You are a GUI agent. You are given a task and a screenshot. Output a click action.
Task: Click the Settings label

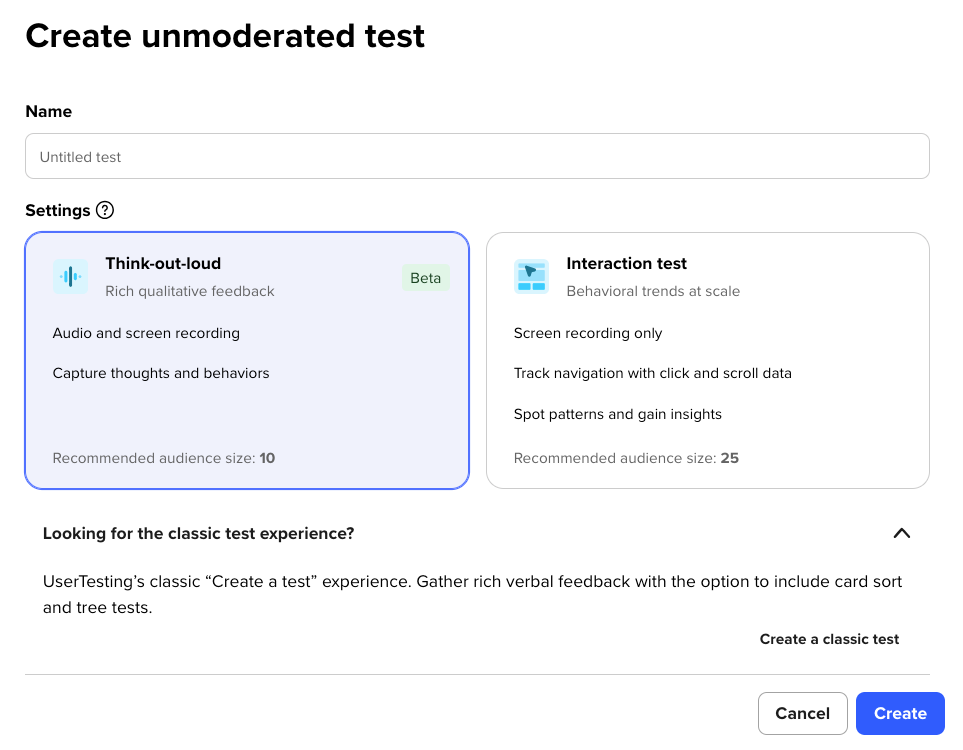click(58, 210)
